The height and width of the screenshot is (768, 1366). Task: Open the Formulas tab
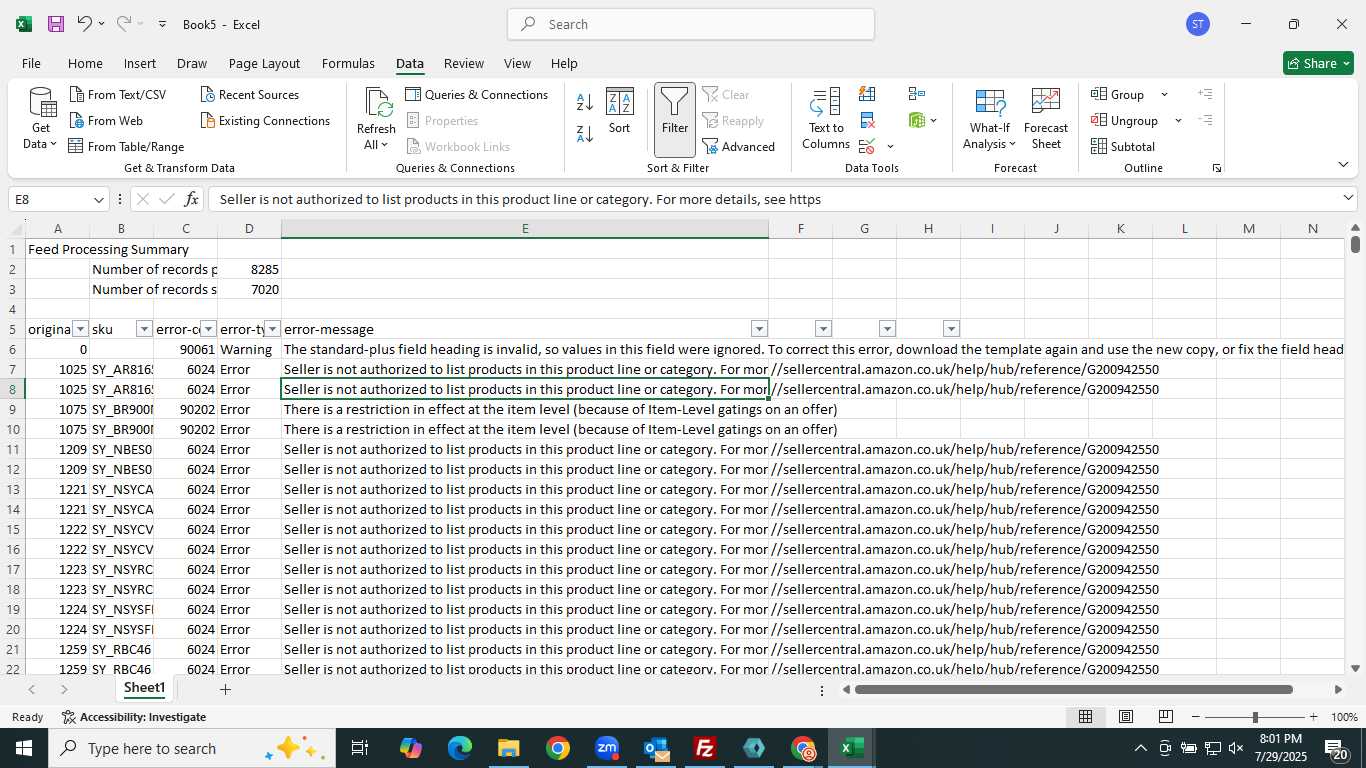(348, 63)
